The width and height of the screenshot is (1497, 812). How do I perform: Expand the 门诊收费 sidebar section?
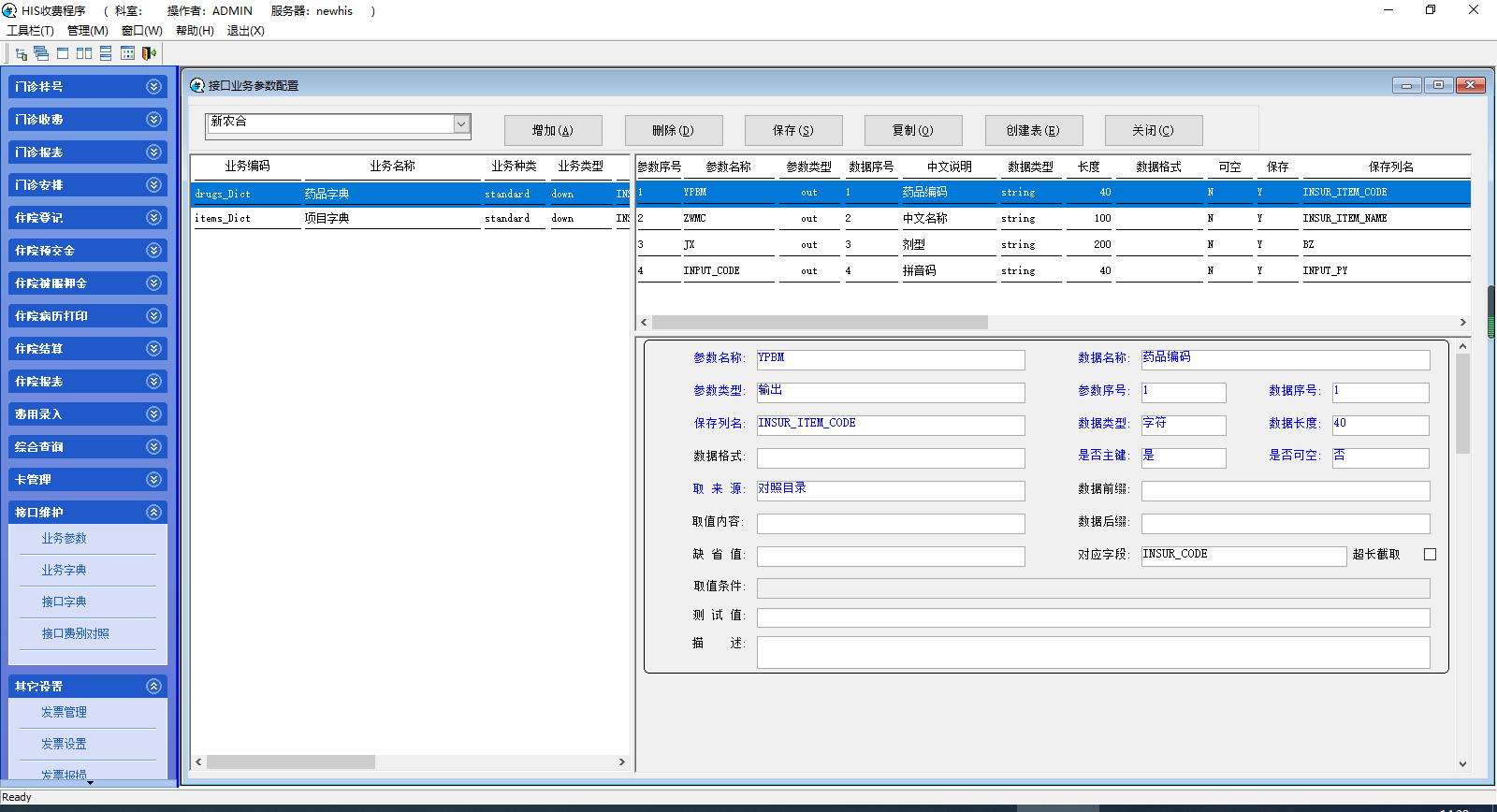(154, 119)
